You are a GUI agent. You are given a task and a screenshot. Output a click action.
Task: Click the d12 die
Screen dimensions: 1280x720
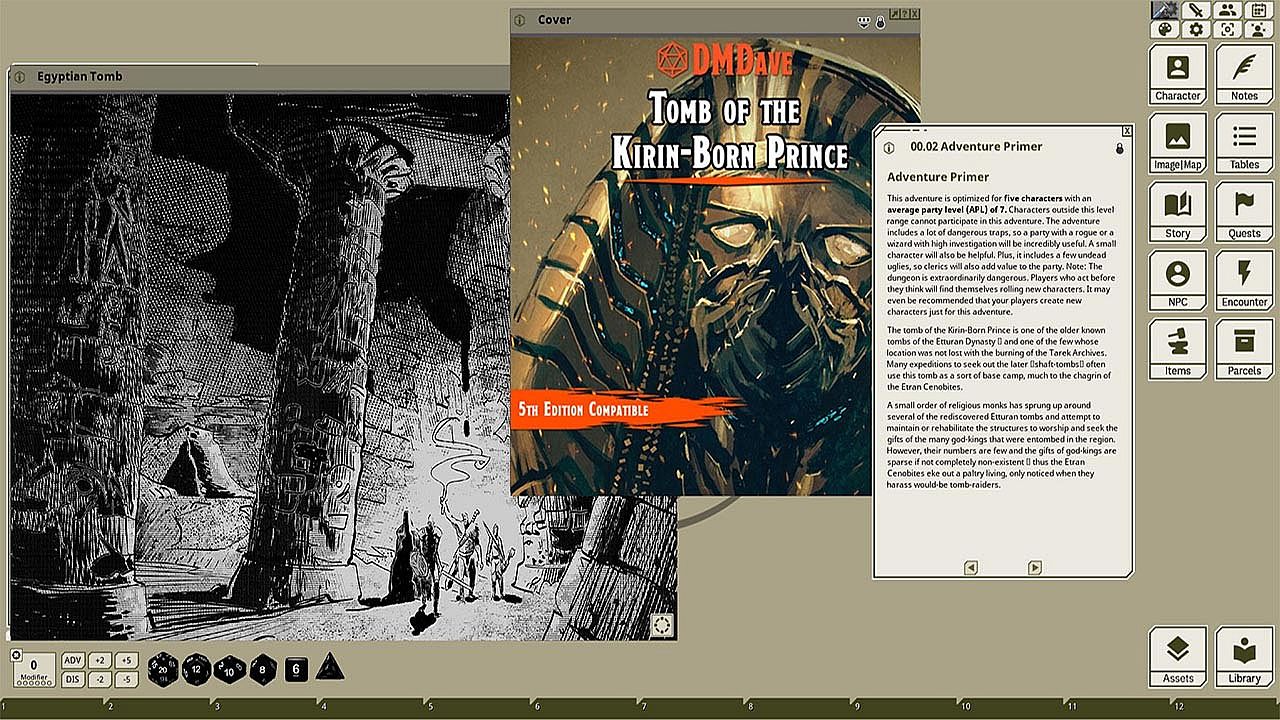click(196, 669)
